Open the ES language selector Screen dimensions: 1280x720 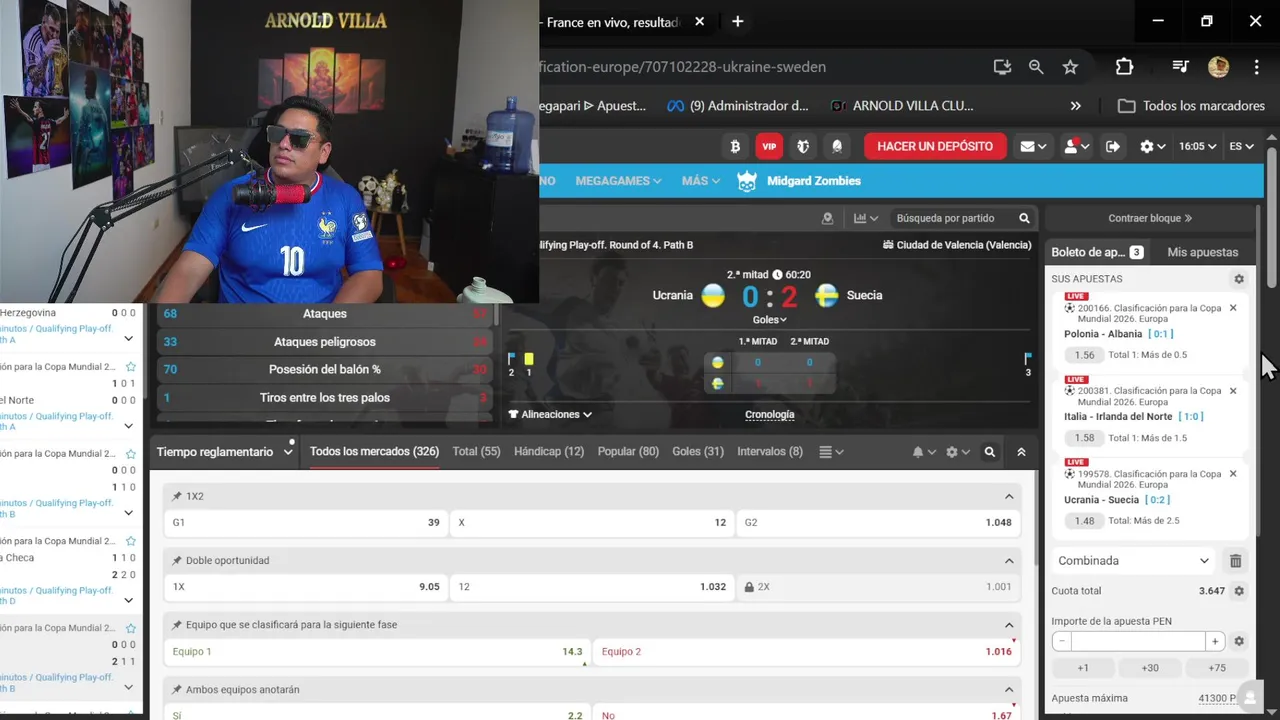tap(1241, 146)
